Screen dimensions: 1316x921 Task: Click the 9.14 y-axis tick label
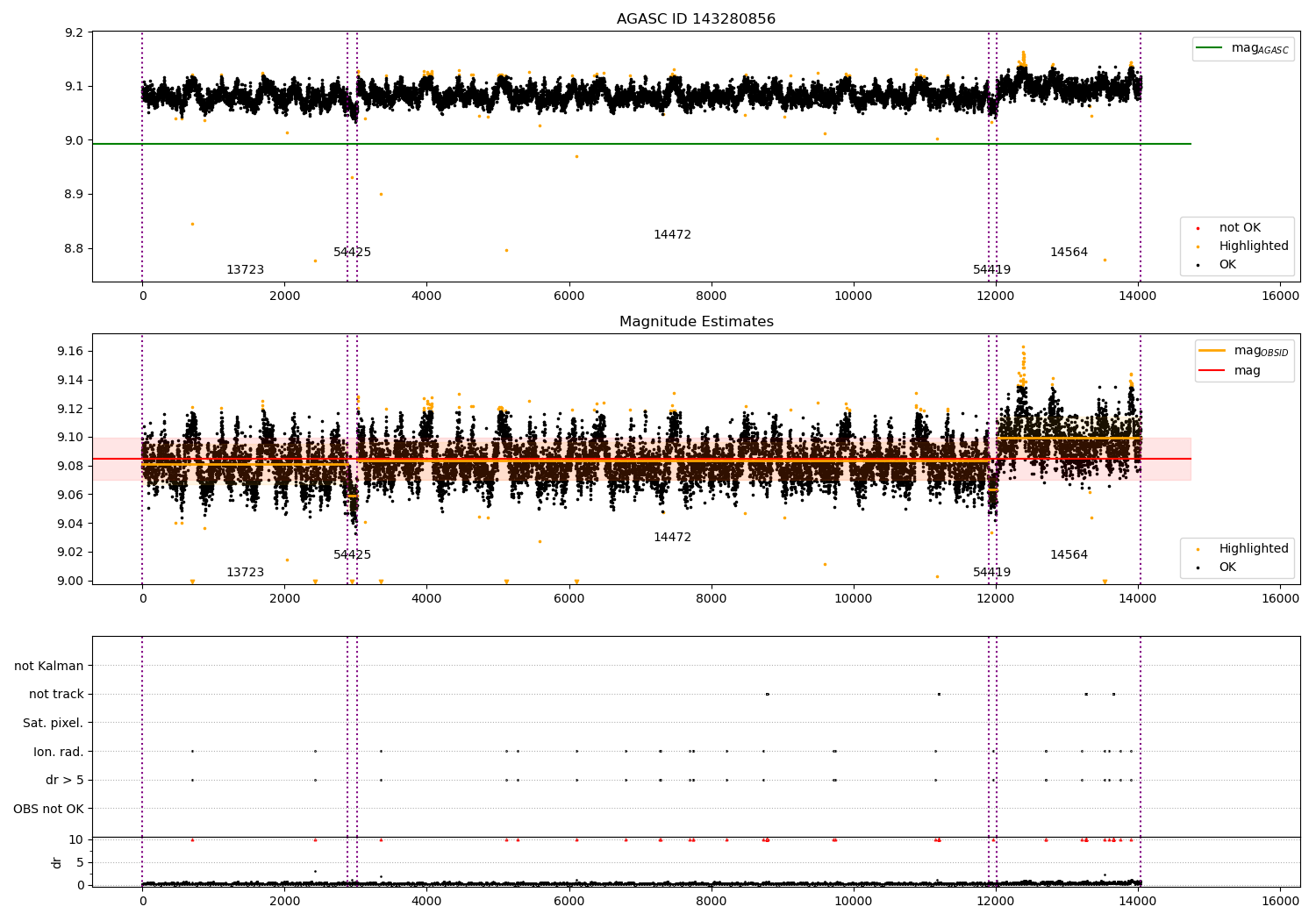pyautogui.click(x=71, y=381)
